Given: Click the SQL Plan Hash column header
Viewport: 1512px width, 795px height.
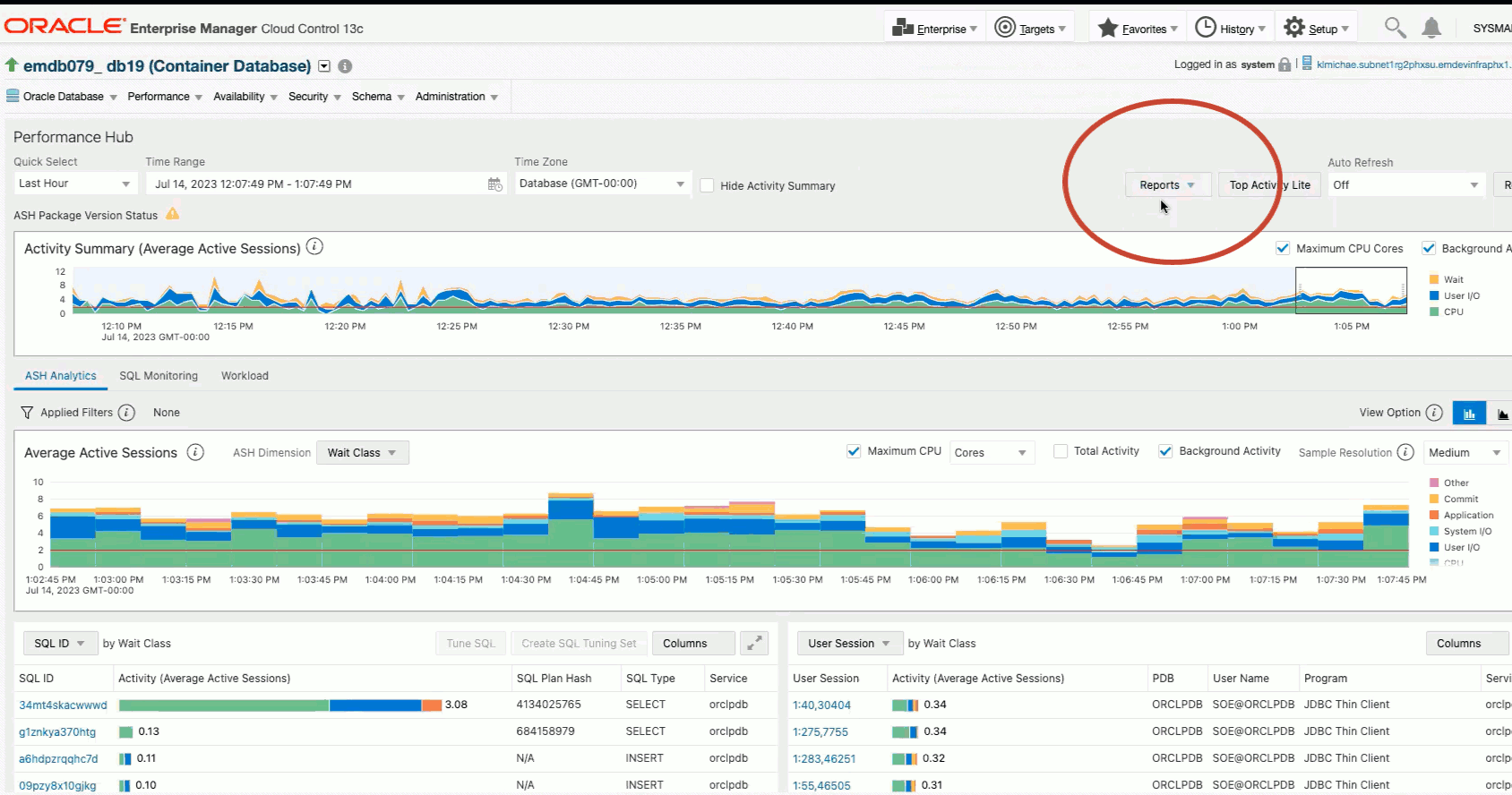Looking at the screenshot, I should pos(554,678).
